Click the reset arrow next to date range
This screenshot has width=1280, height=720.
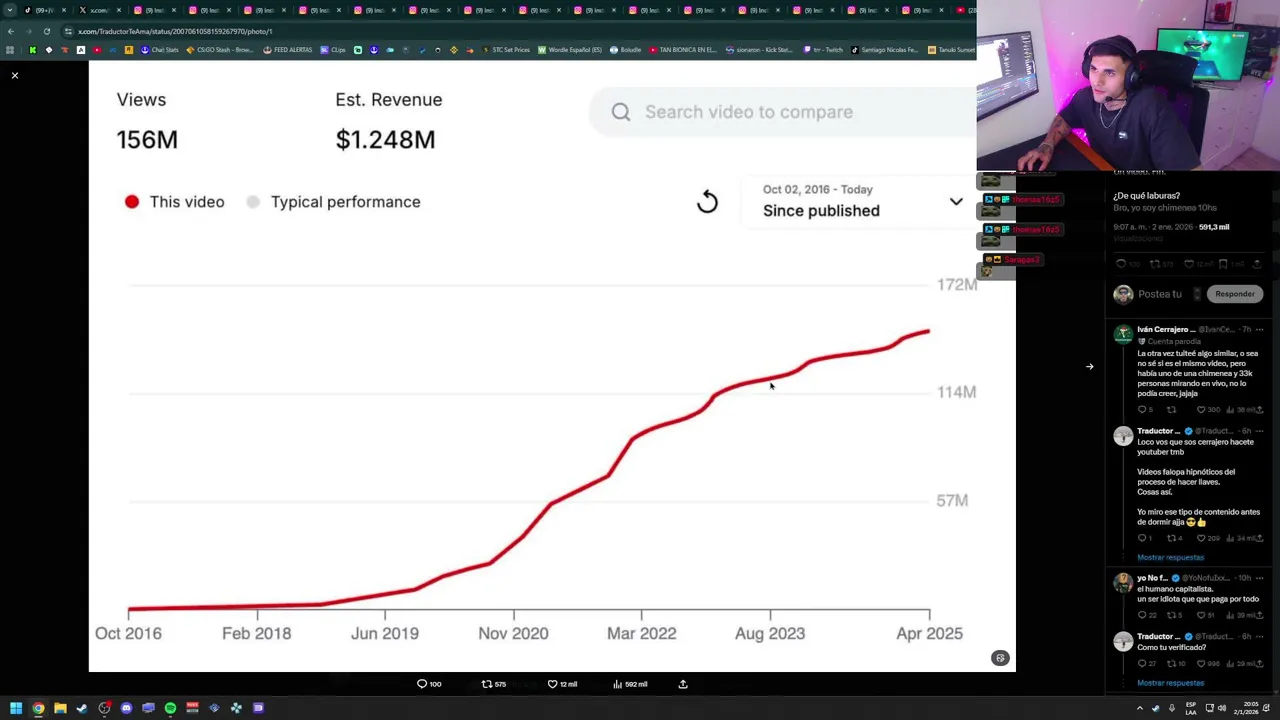pos(707,202)
